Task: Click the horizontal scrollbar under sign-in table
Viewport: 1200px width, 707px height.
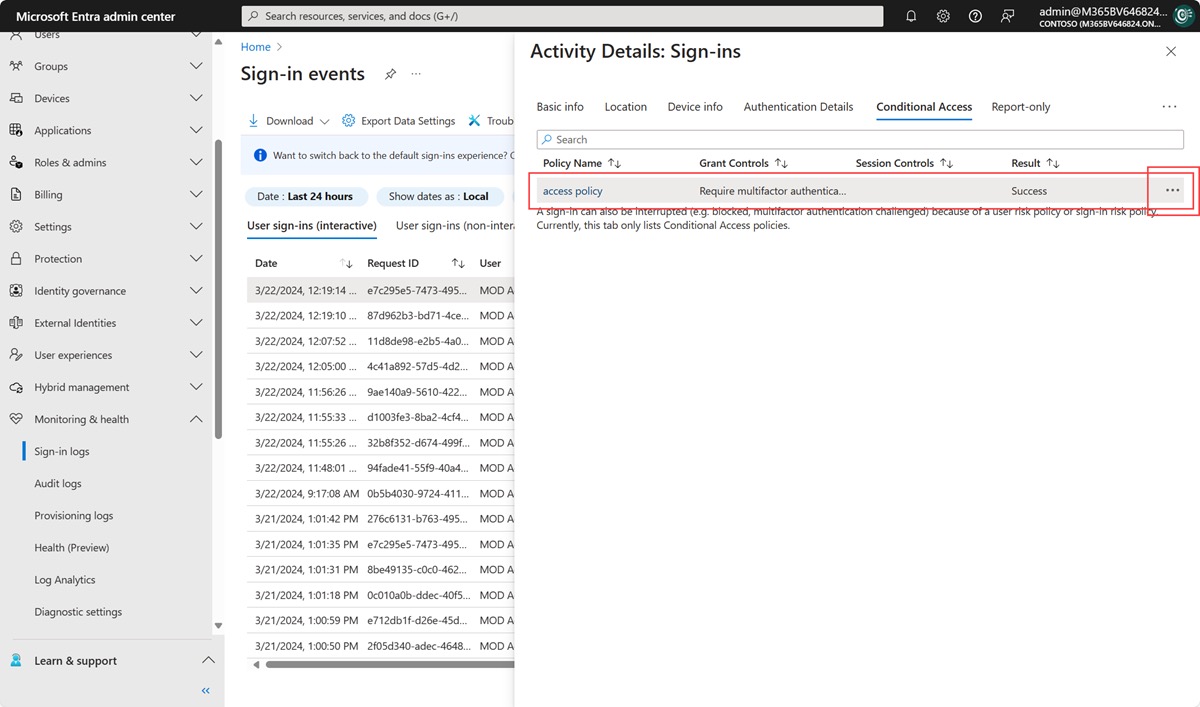Action: 390,664
